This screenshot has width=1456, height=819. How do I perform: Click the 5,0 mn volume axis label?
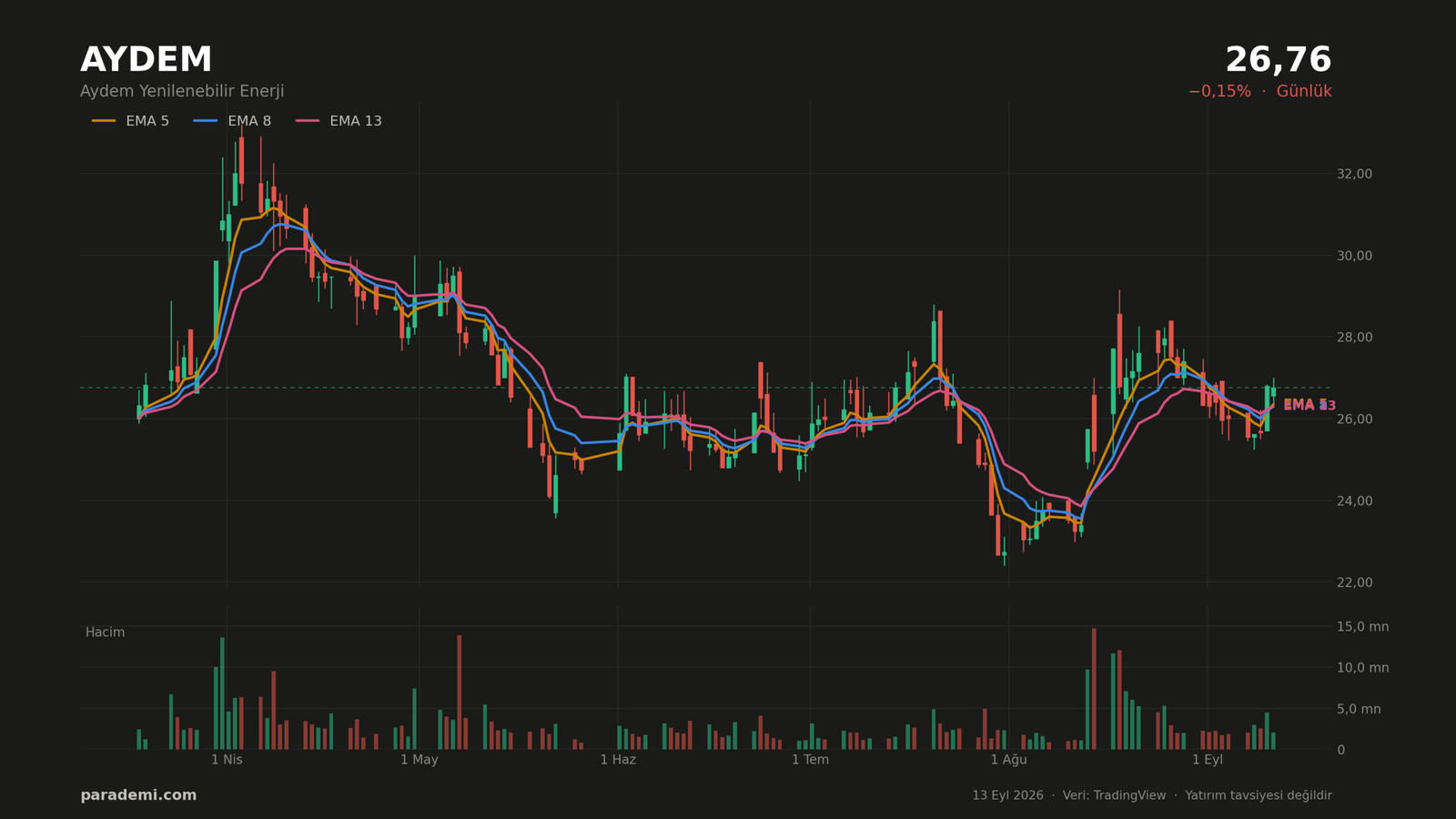1359,709
